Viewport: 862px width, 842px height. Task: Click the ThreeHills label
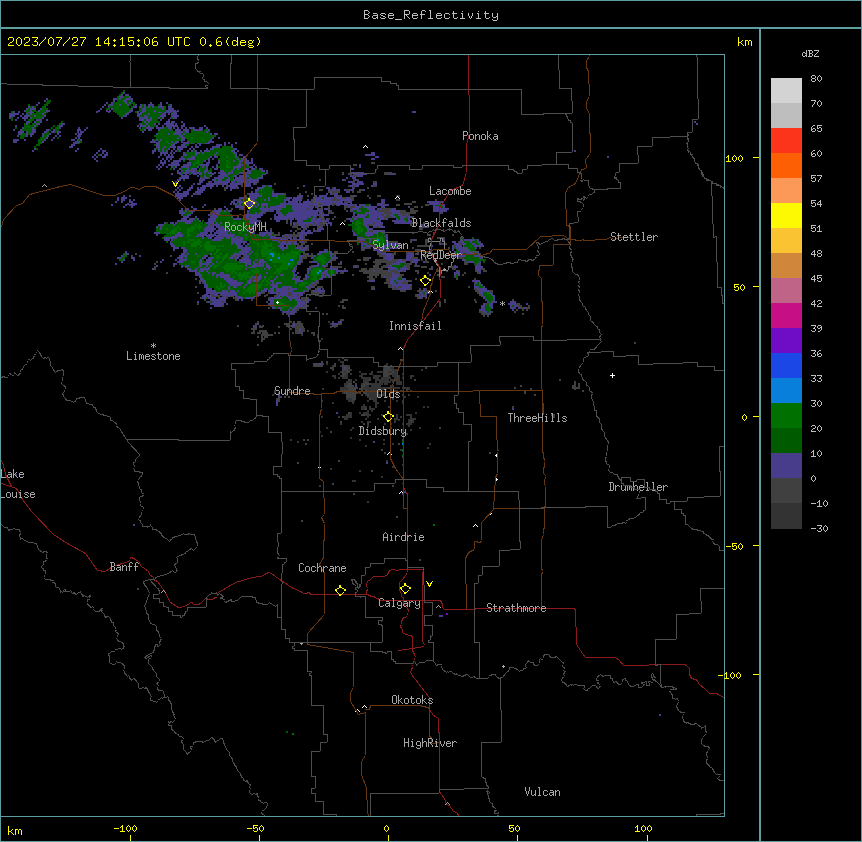[537, 418]
